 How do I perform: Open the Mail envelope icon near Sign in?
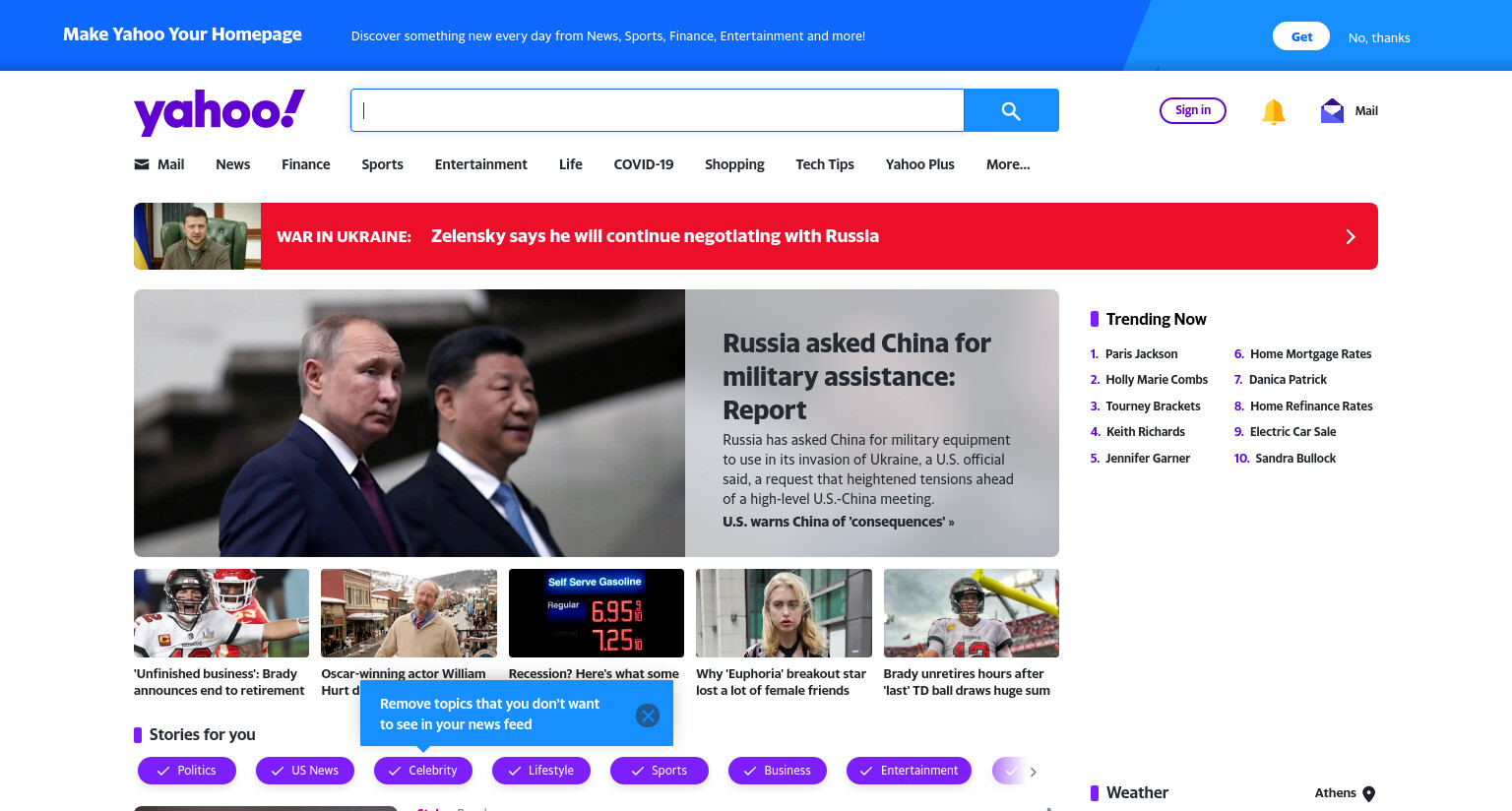click(x=1332, y=110)
